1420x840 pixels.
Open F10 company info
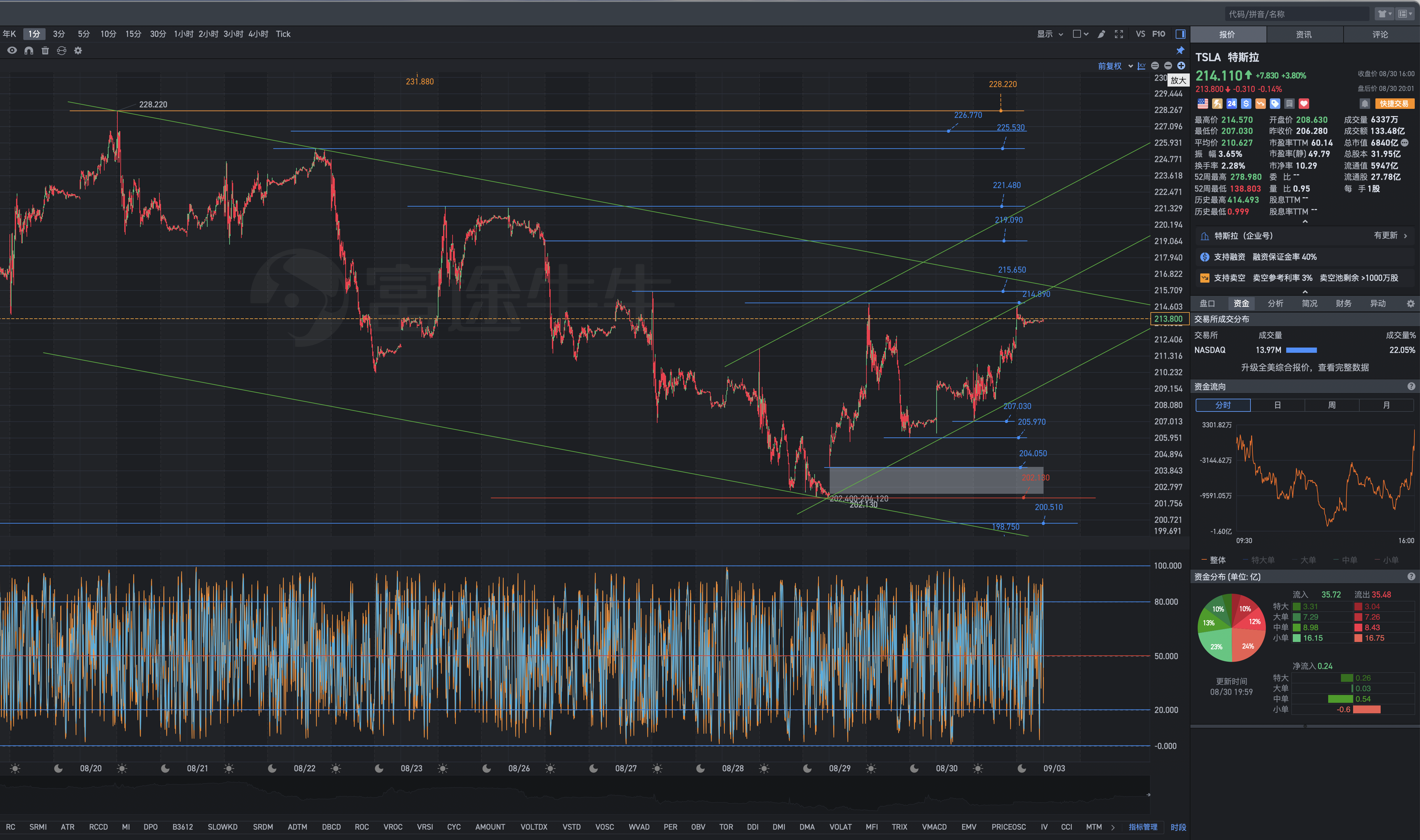(x=1158, y=34)
